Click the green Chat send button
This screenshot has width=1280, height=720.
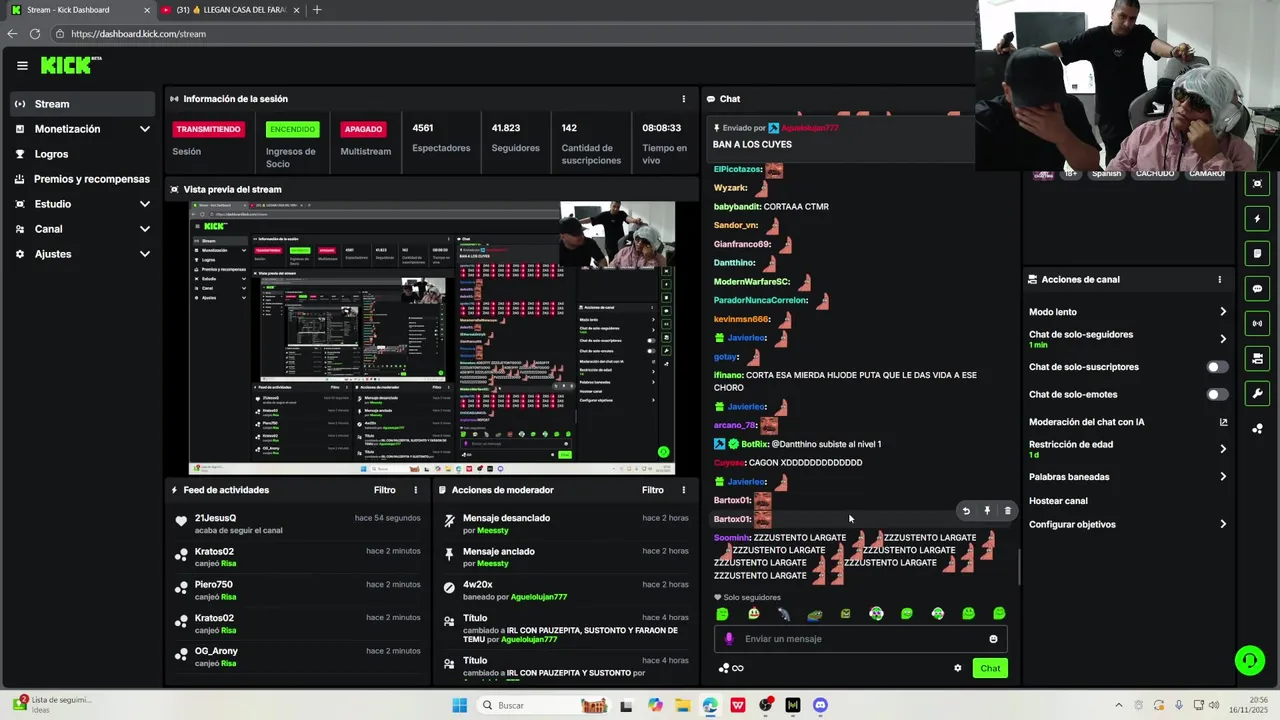pyautogui.click(x=990, y=668)
